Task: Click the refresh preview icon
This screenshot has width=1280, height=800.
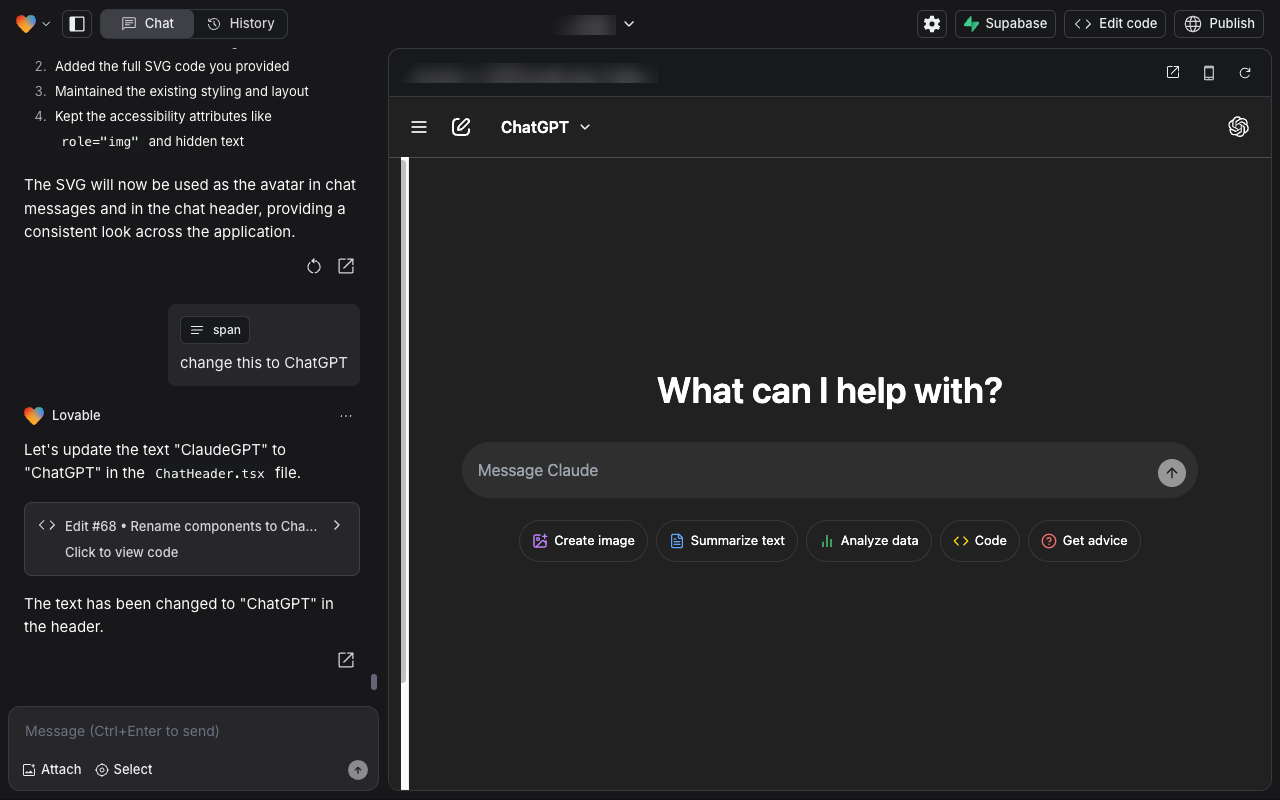Action: (1245, 73)
